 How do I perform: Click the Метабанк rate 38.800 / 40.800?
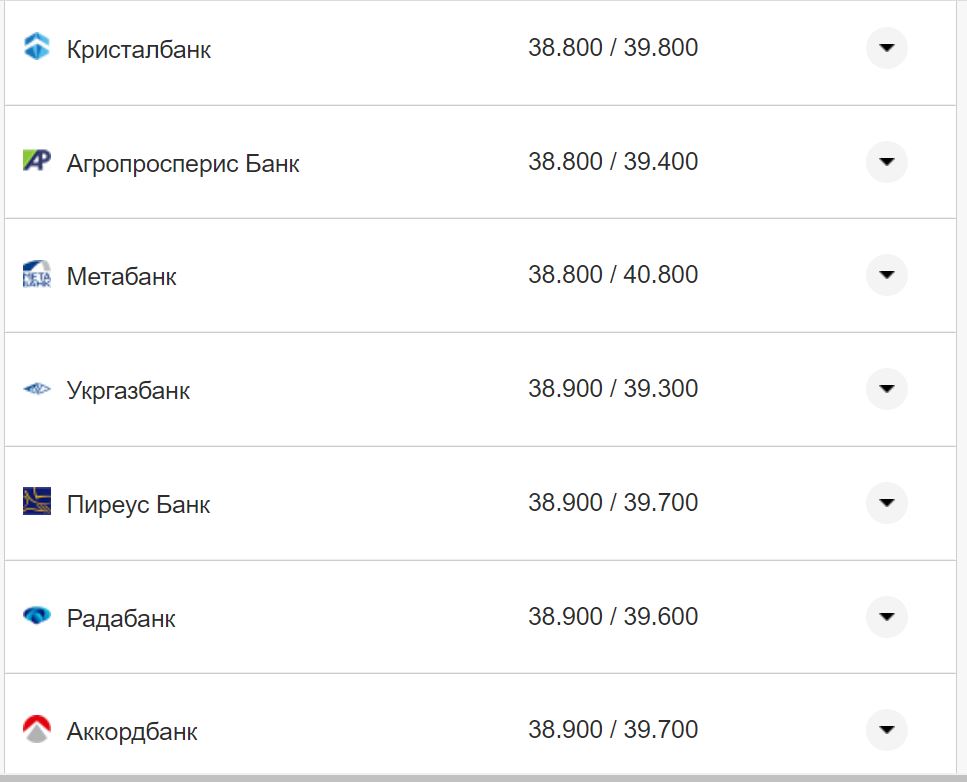[613, 275]
